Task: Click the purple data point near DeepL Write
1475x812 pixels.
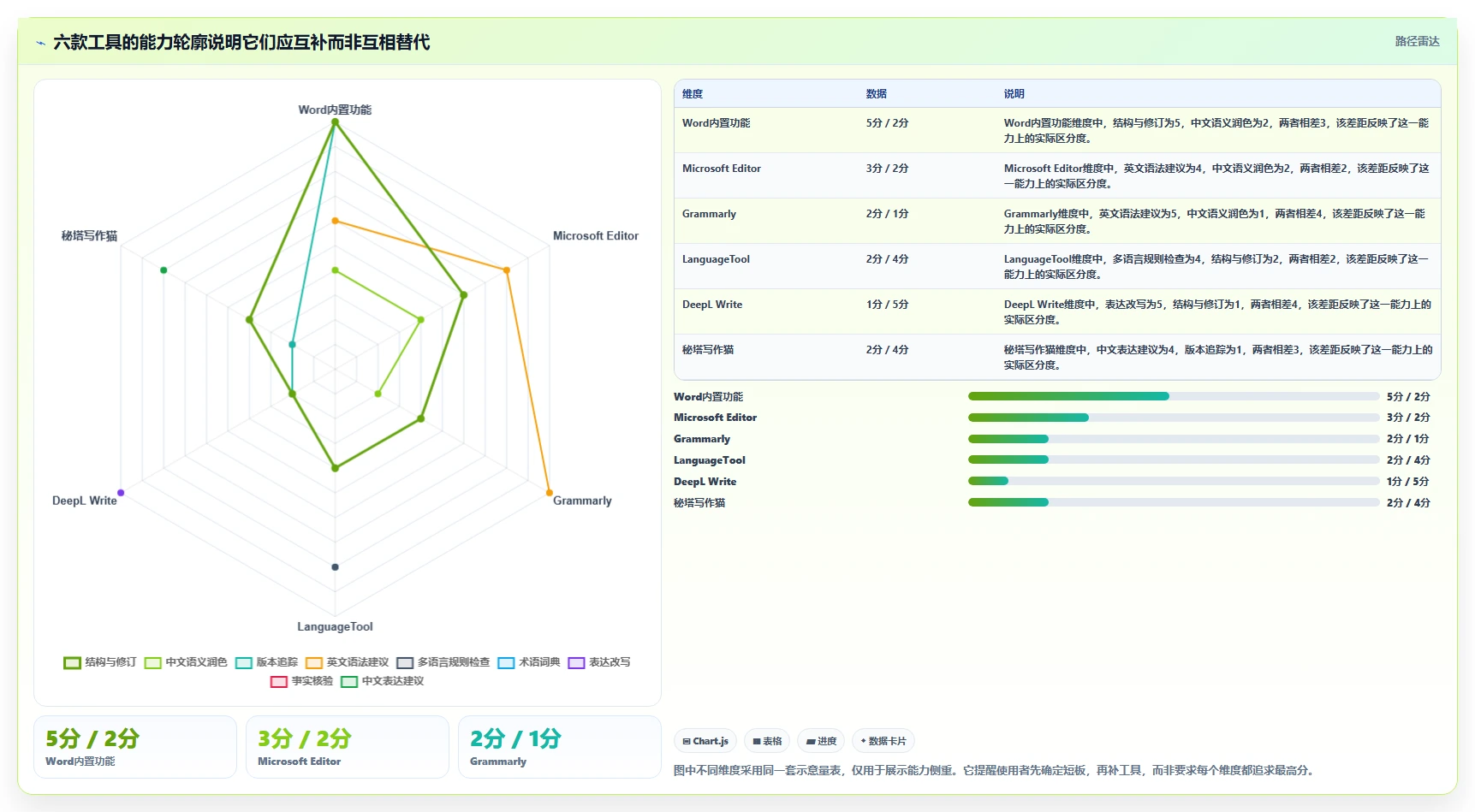Action: click(x=121, y=493)
